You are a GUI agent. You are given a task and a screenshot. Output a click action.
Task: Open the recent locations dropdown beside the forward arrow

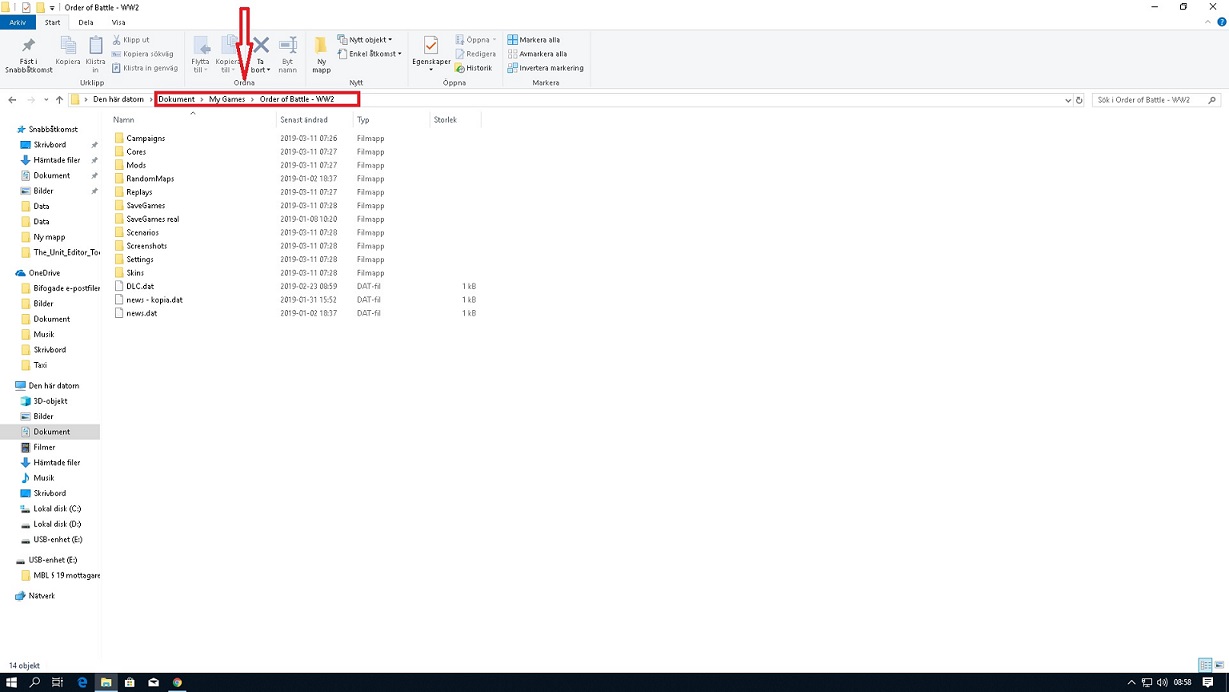46,100
